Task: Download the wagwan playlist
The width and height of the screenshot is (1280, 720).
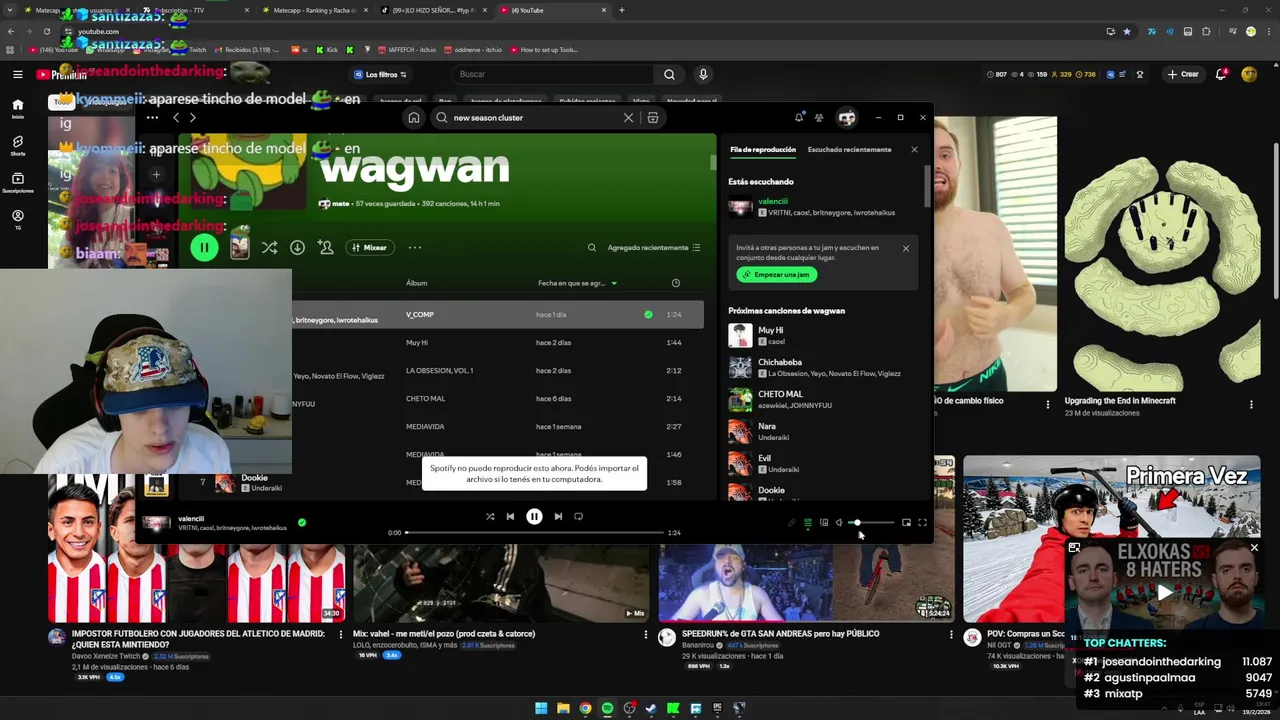Action: [x=297, y=247]
